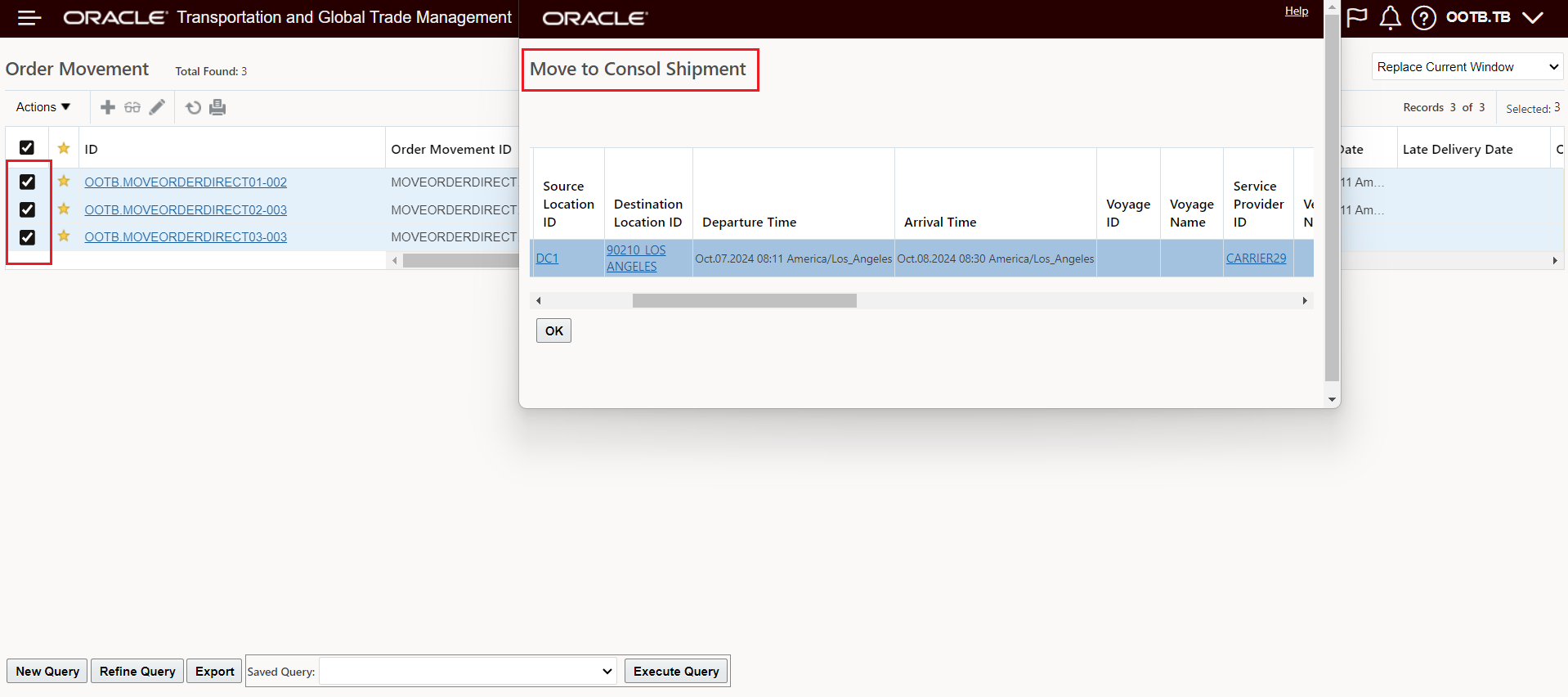1568x697 pixels.
Task: Click the view glasses icon
Action: [132, 107]
